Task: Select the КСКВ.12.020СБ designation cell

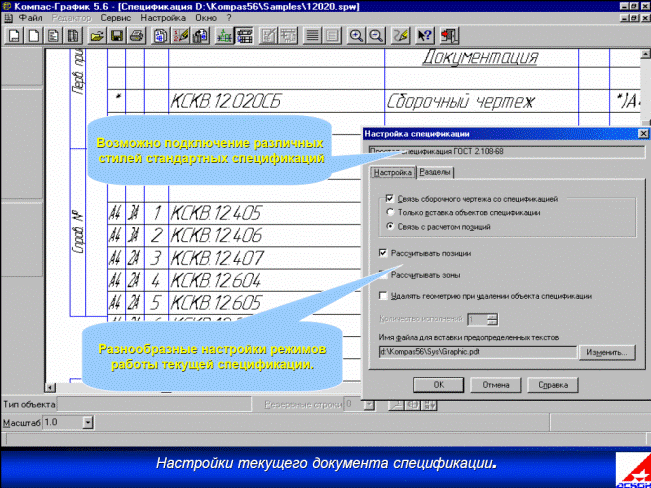Action: [276, 101]
